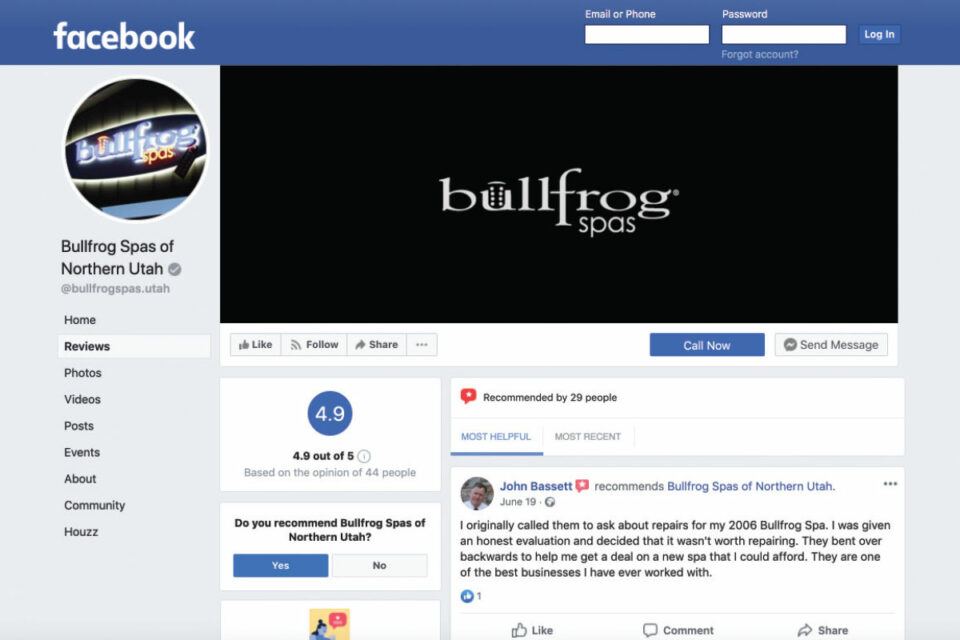The height and width of the screenshot is (640, 960).
Task: Click the globe privacy icon next to June 19
Action: click(x=550, y=502)
